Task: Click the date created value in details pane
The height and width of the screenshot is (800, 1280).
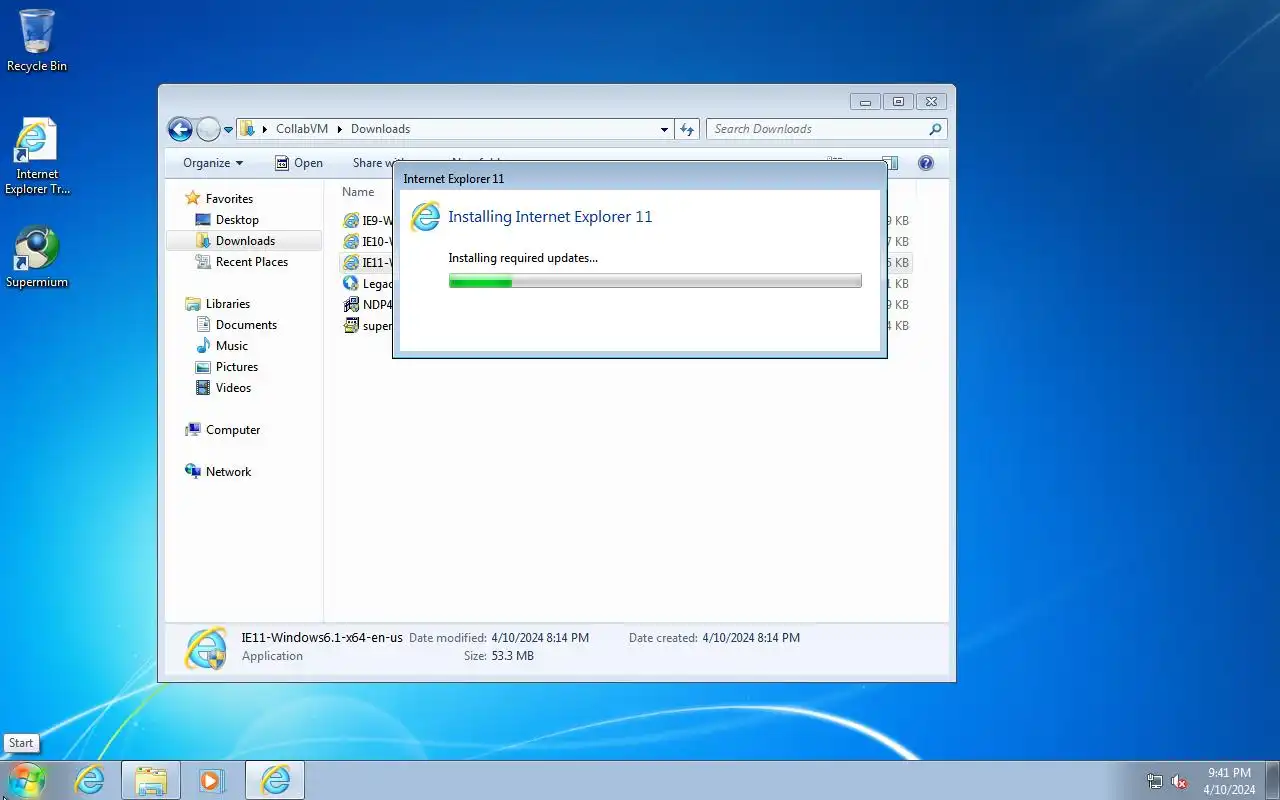Action: point(751,638)
